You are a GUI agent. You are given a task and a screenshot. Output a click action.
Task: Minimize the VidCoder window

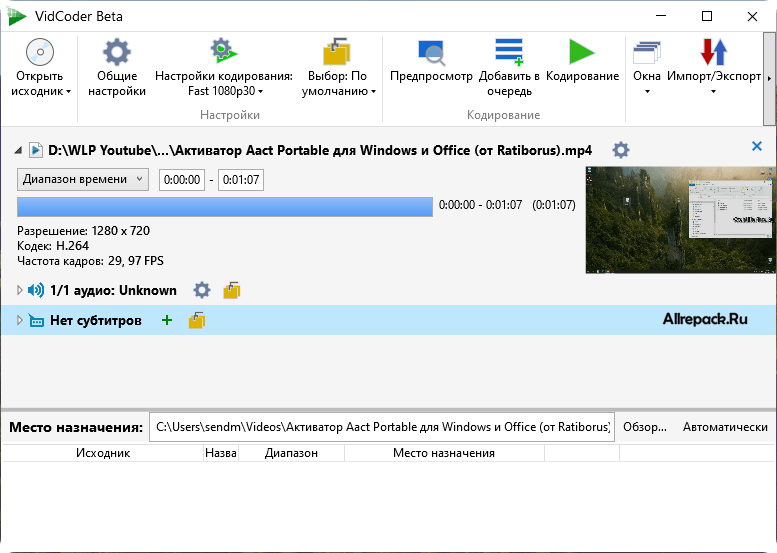[661, 16]
